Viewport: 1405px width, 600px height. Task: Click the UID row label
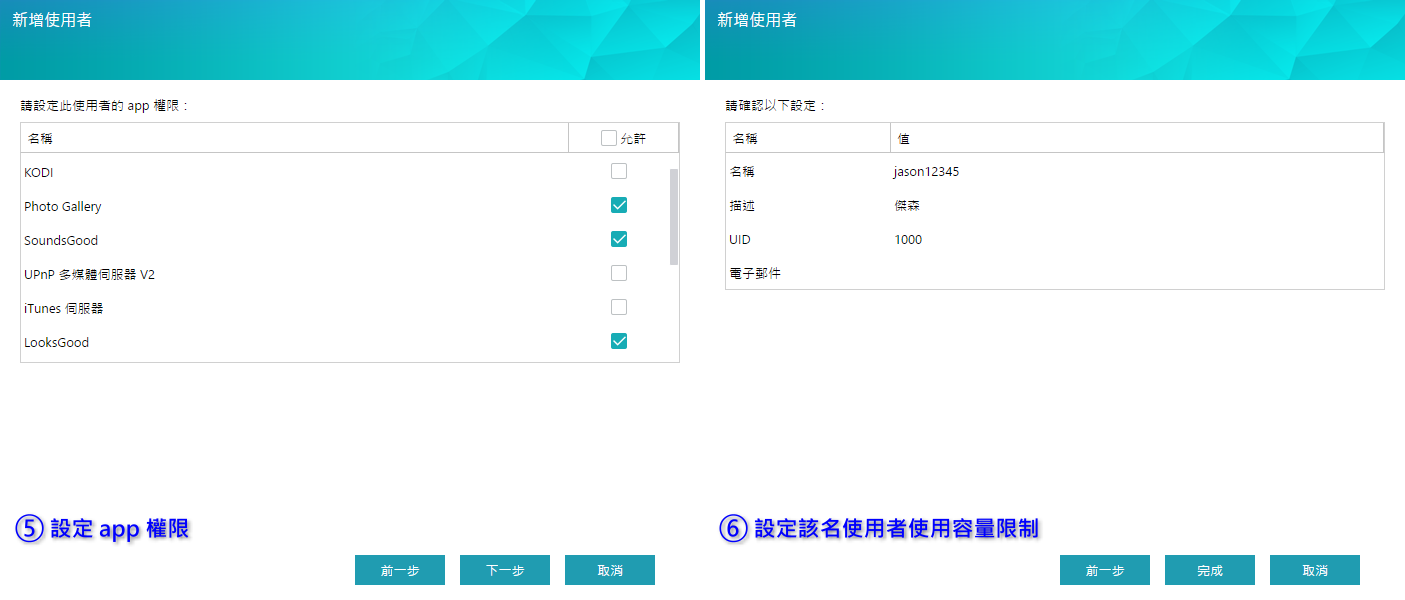pyautogui.click(x=740, y=240)
